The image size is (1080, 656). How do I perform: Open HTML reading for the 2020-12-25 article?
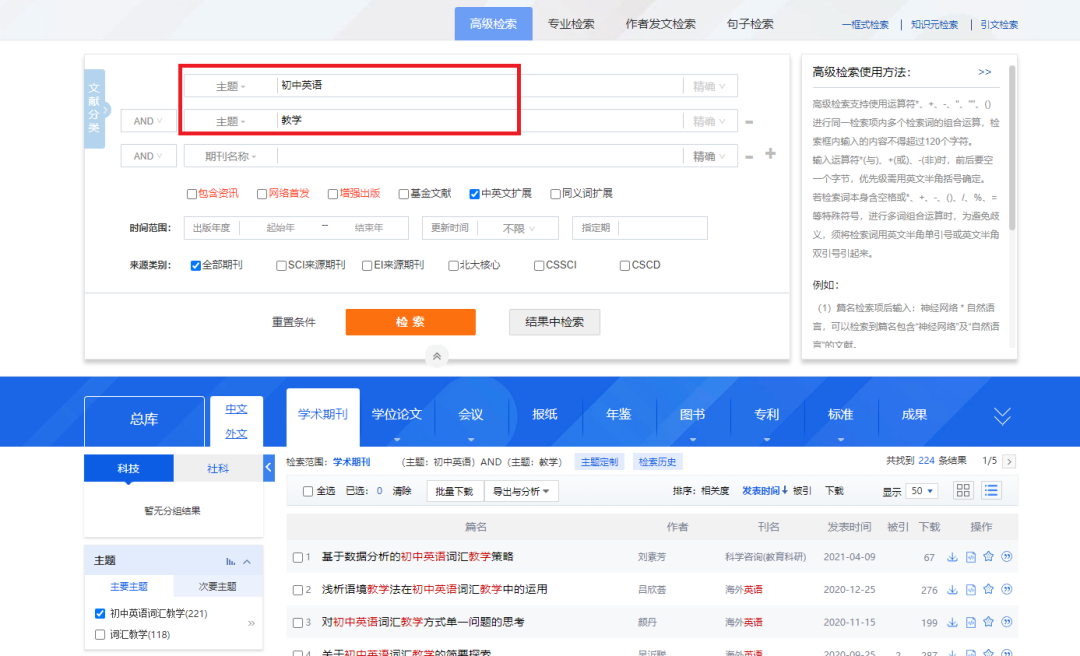pos(970,589)
